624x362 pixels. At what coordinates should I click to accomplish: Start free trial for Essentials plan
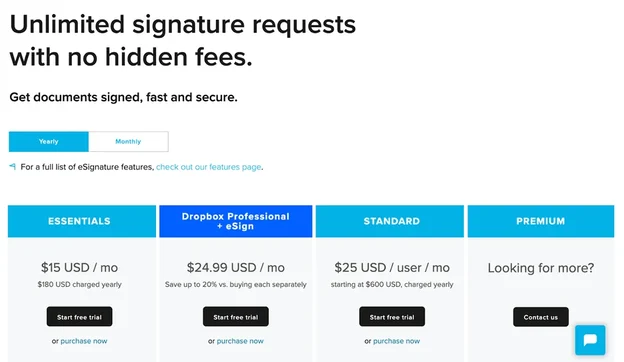[79, 317]
